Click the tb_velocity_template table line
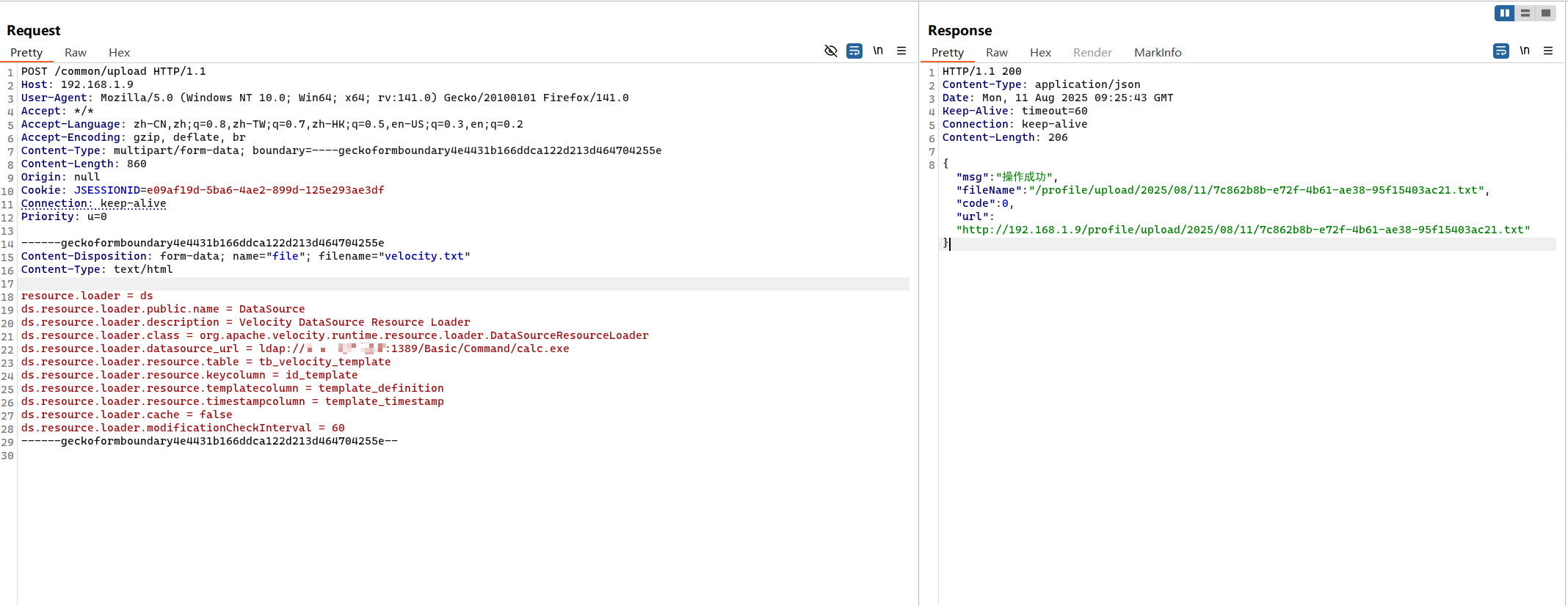 [x=206, y=362]
